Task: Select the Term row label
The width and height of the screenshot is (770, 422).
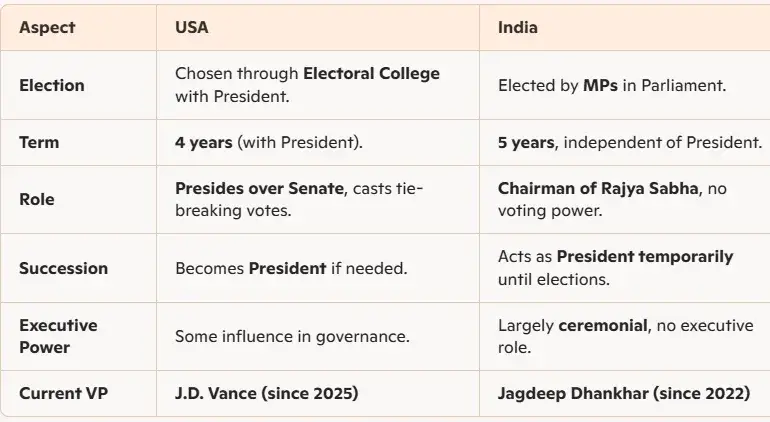Action: click(x=39, y=142)
